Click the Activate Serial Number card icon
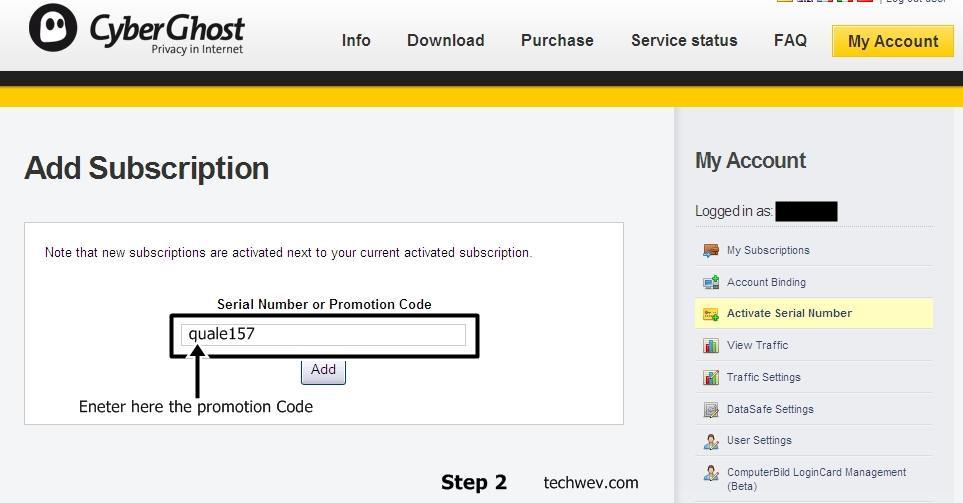 coord(711,314)
